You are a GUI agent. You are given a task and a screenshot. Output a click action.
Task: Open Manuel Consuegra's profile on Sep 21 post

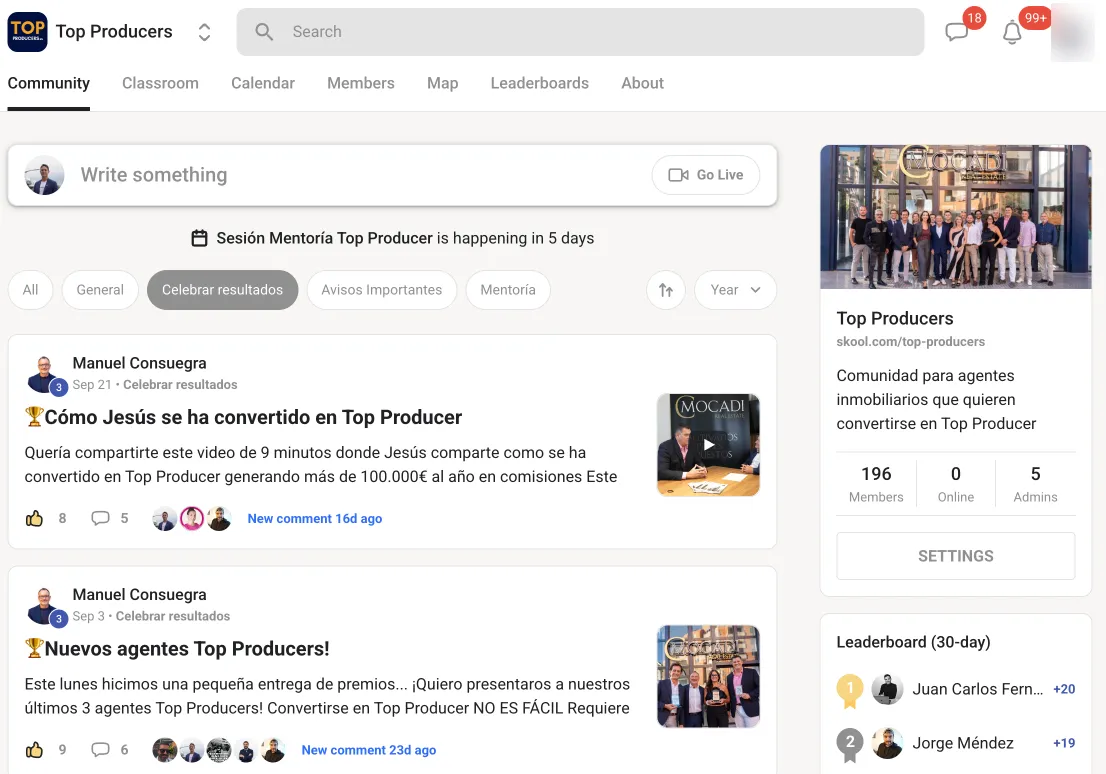[140, 363]
